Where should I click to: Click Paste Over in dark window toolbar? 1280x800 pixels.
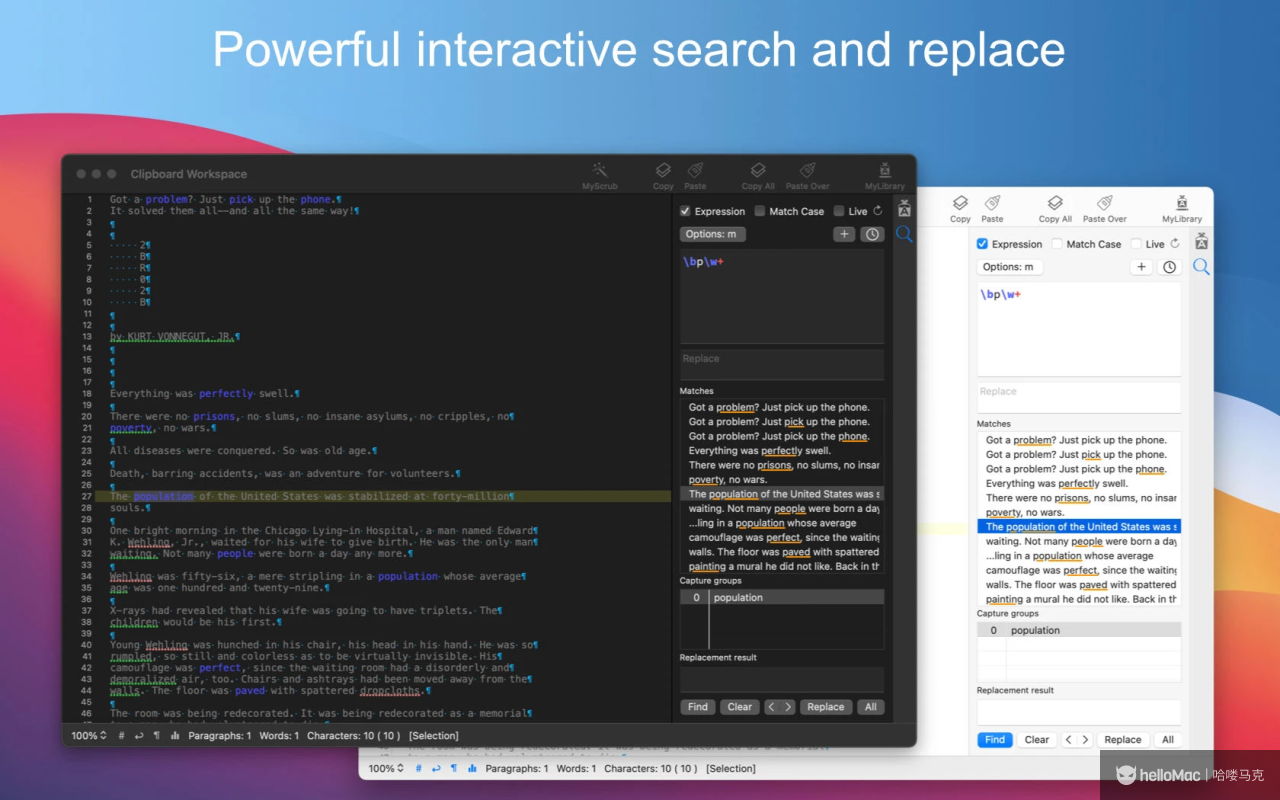pos(807,176)
